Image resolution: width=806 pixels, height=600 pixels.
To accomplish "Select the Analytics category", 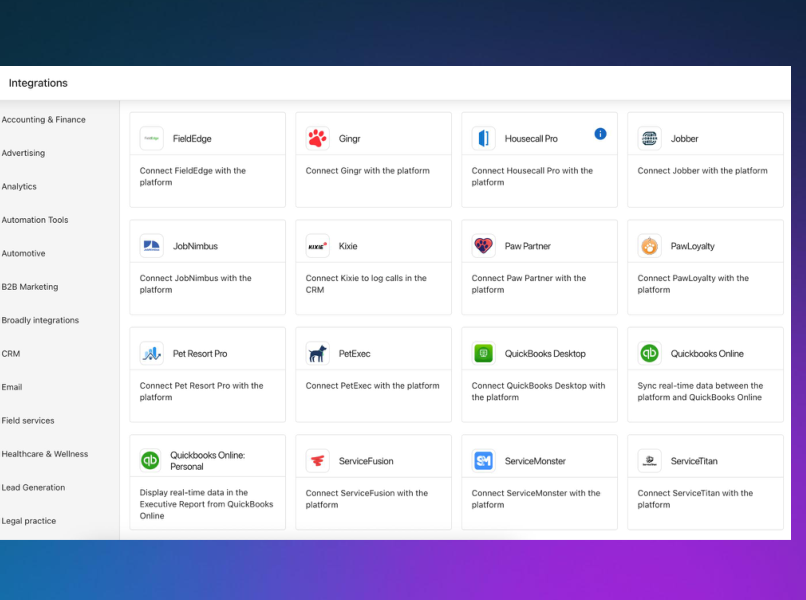I will click(x=19, y=187).
